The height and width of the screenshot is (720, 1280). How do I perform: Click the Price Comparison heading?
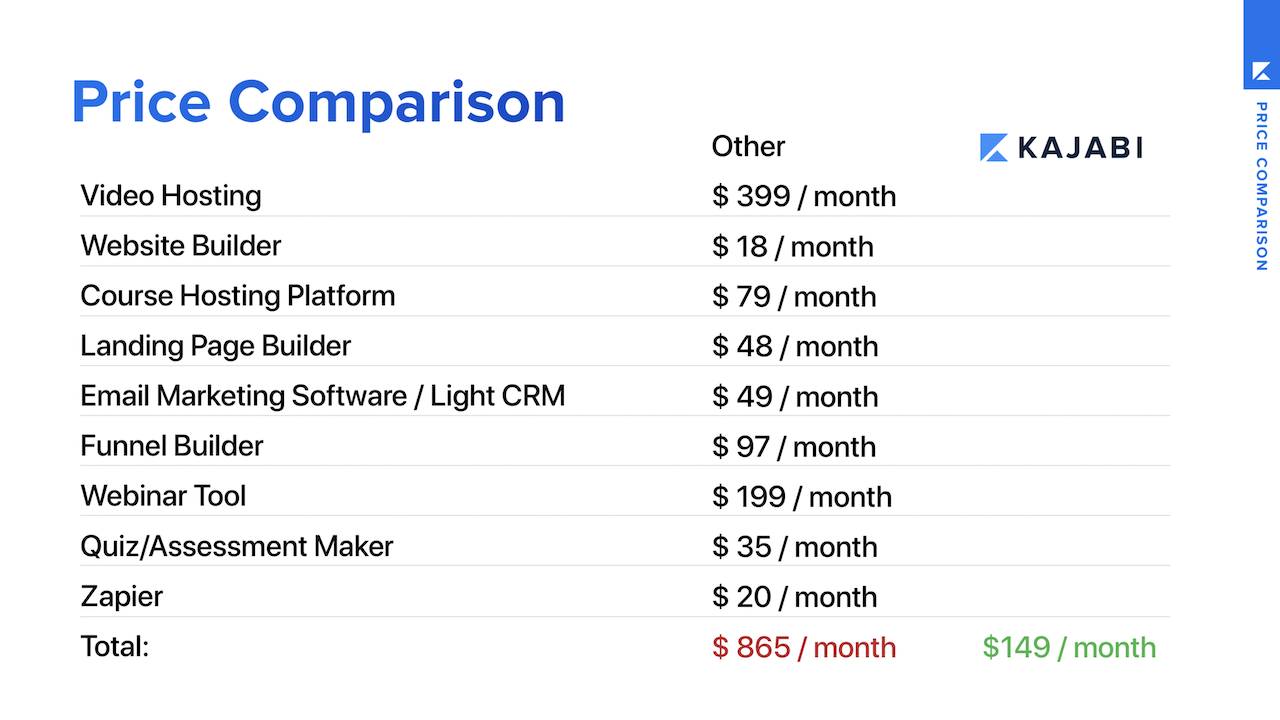pyautogui.click(x=318, y=103)
